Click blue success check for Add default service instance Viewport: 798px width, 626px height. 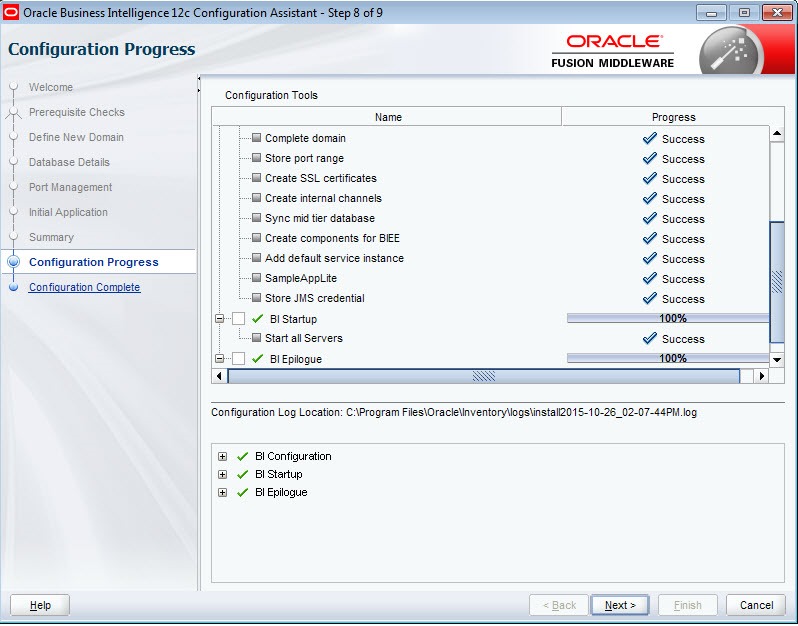click(x=649, y=258)
